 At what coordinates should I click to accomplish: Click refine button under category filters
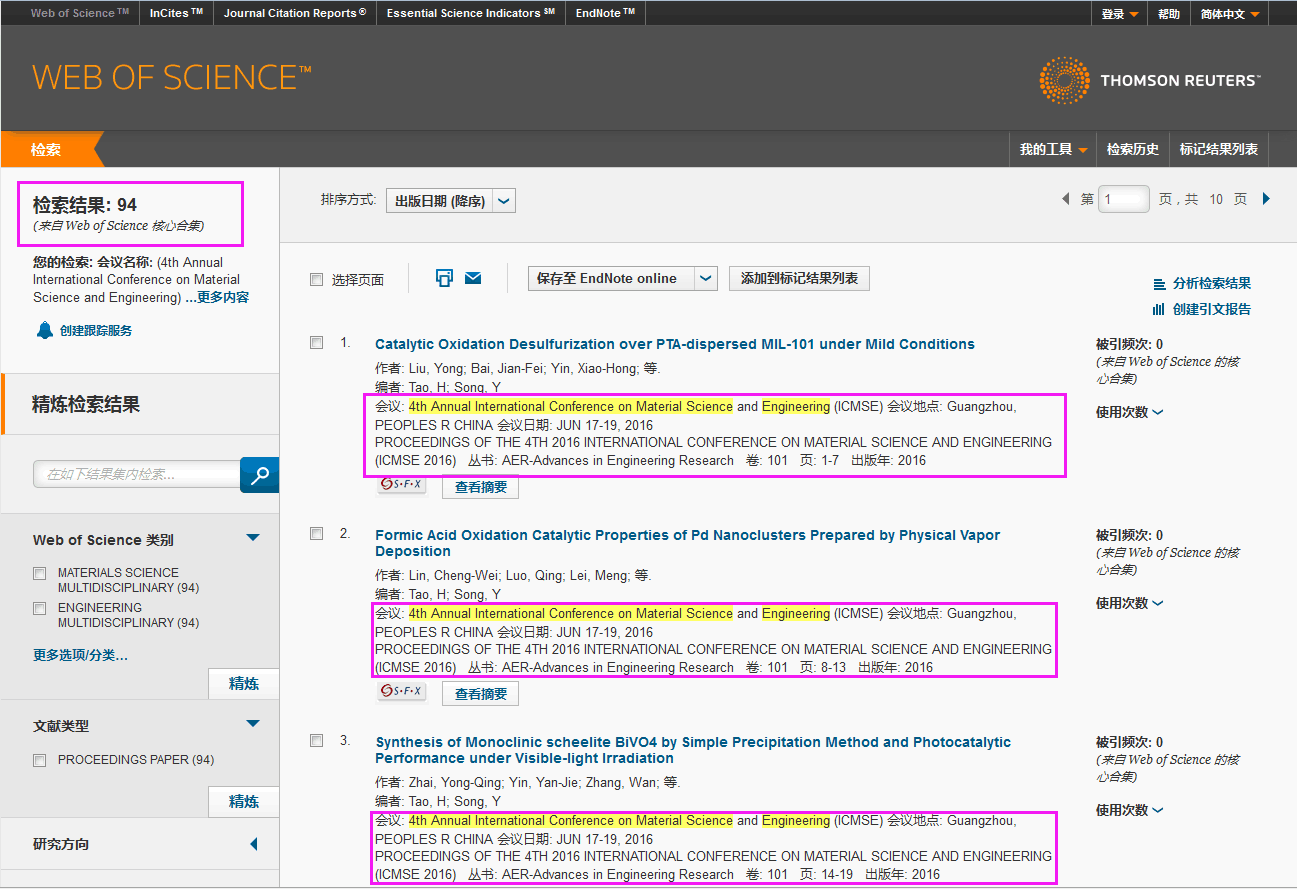243,684
